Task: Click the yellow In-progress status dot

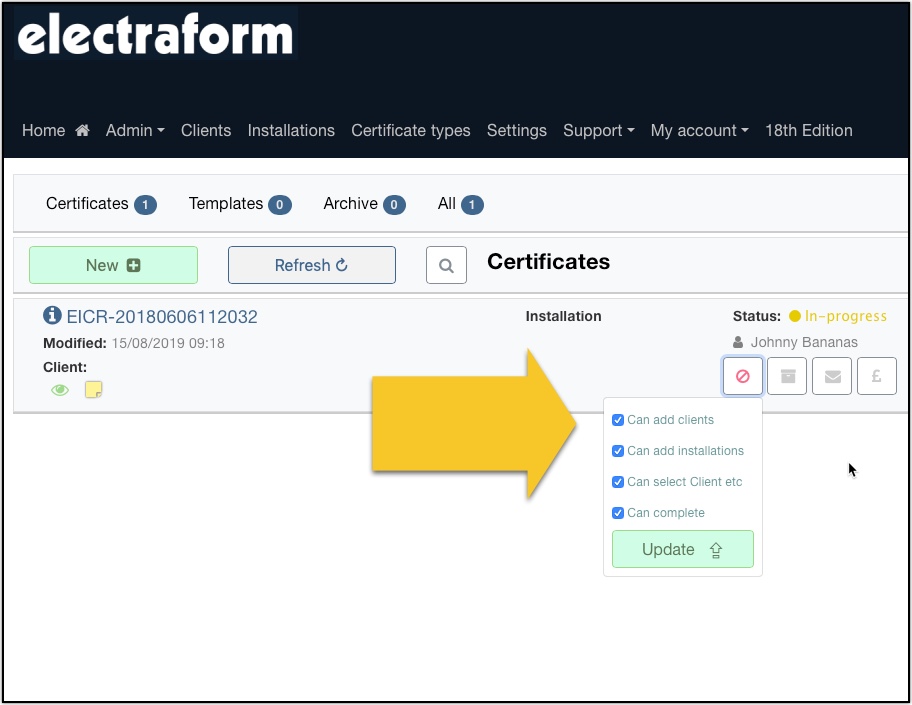Action: tap(795, 316)
